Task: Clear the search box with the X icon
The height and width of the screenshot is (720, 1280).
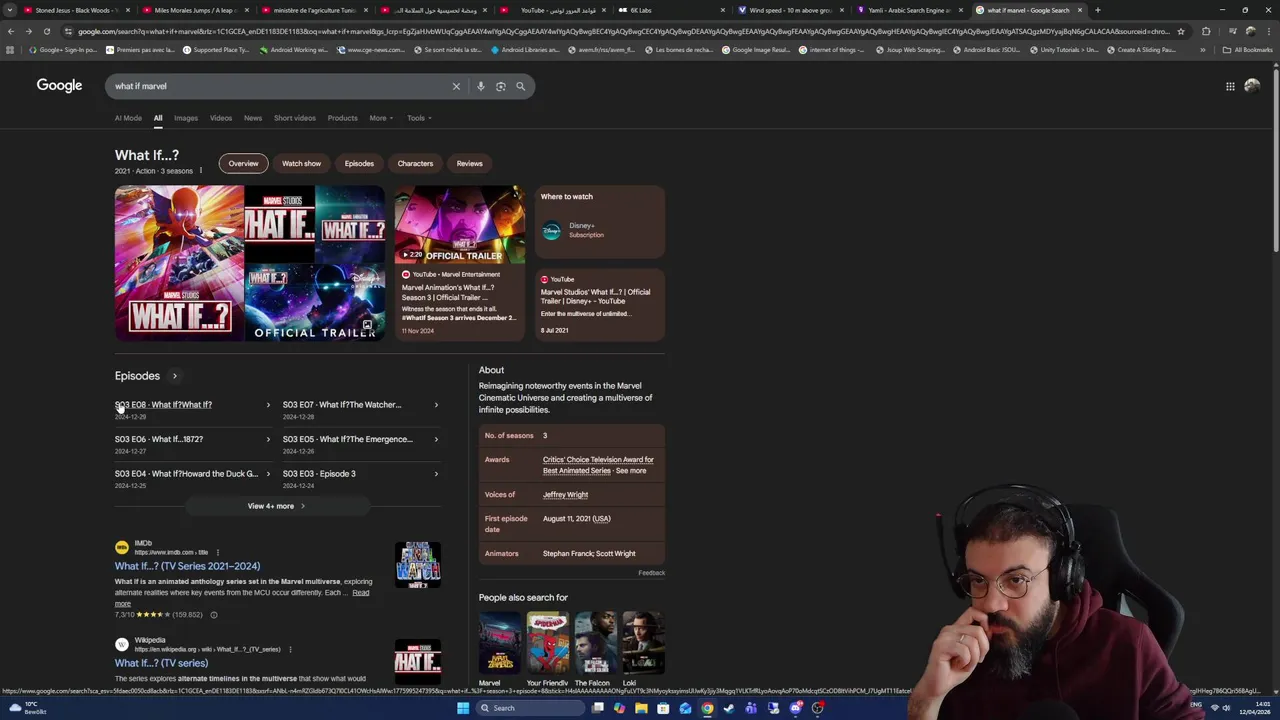Action: coord(456,86)
